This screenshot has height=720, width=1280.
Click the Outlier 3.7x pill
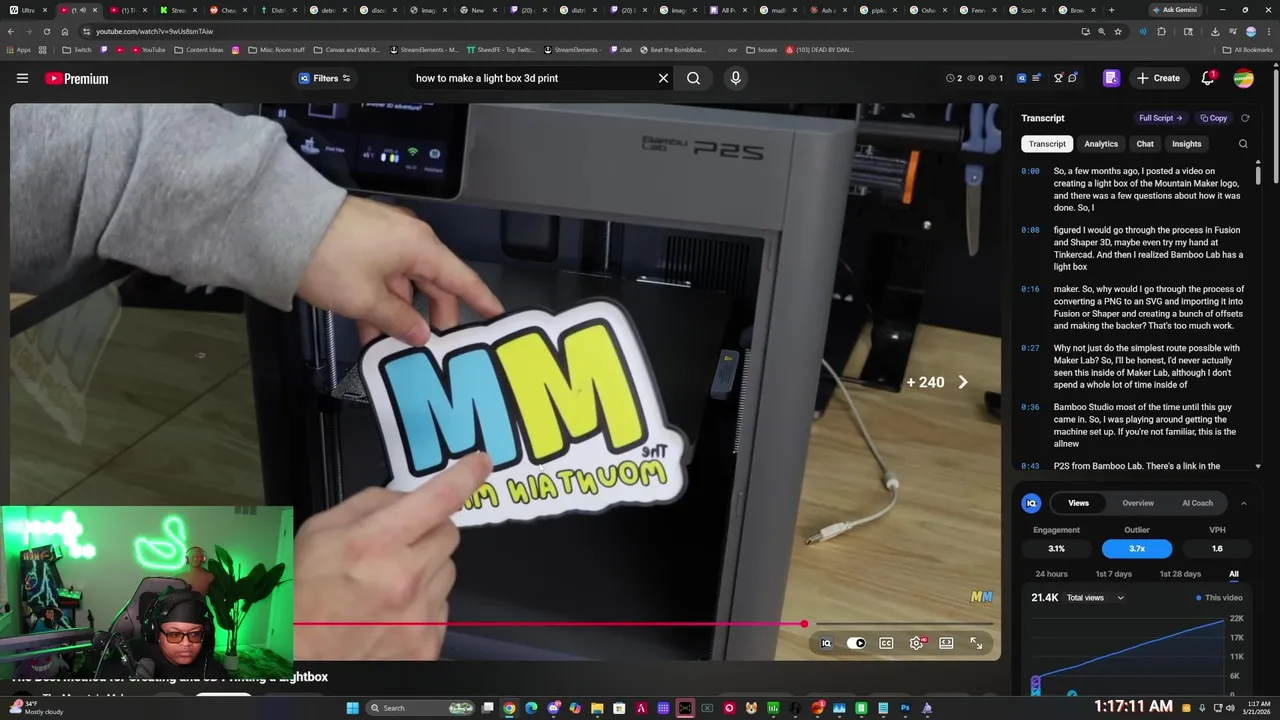(x=1137, y=548)
